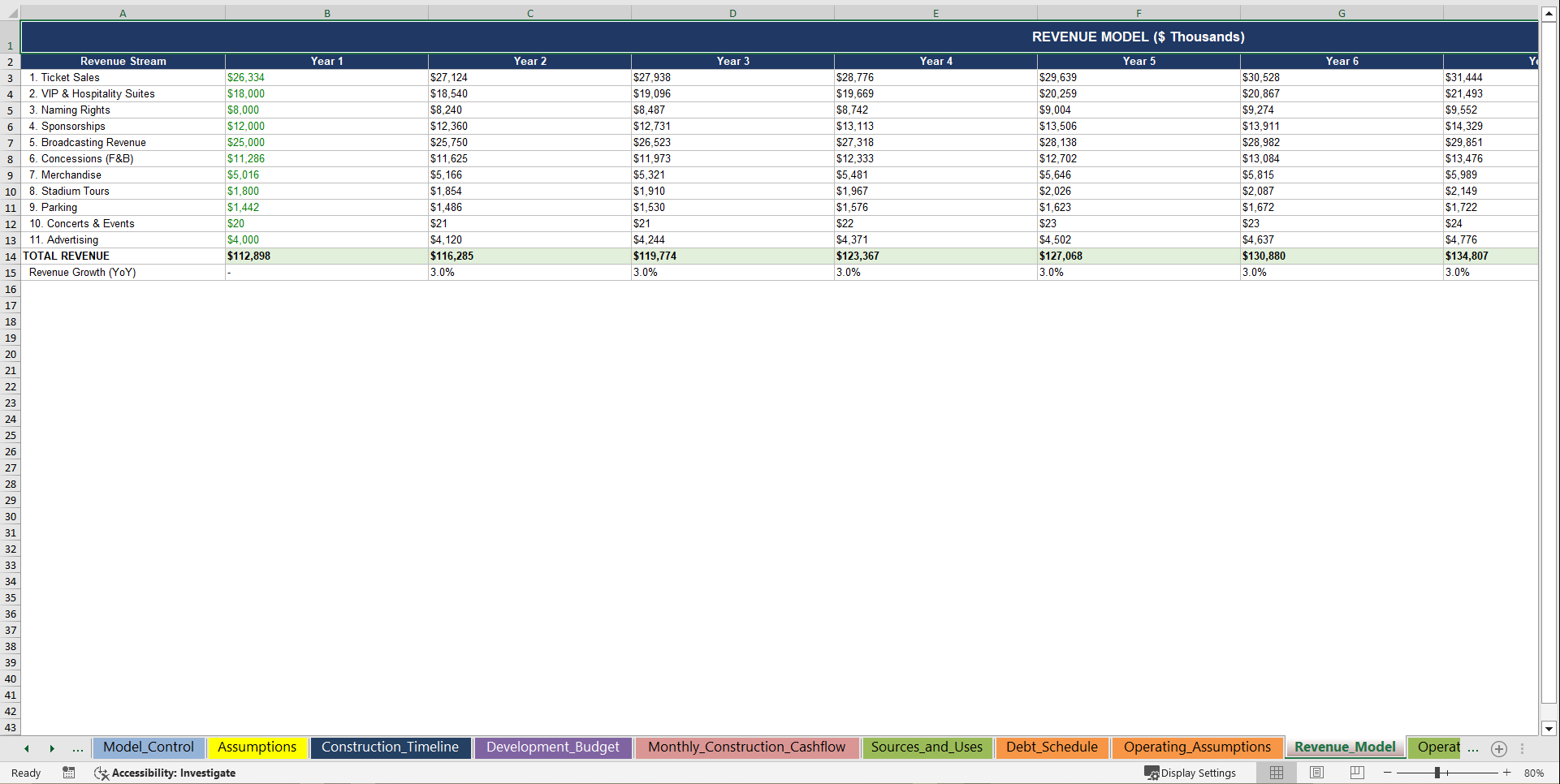Select the TOTAL REVENUE cell for Year 1
The width and height of the screenshot is (1560, 784).
(x=326, y=256)
